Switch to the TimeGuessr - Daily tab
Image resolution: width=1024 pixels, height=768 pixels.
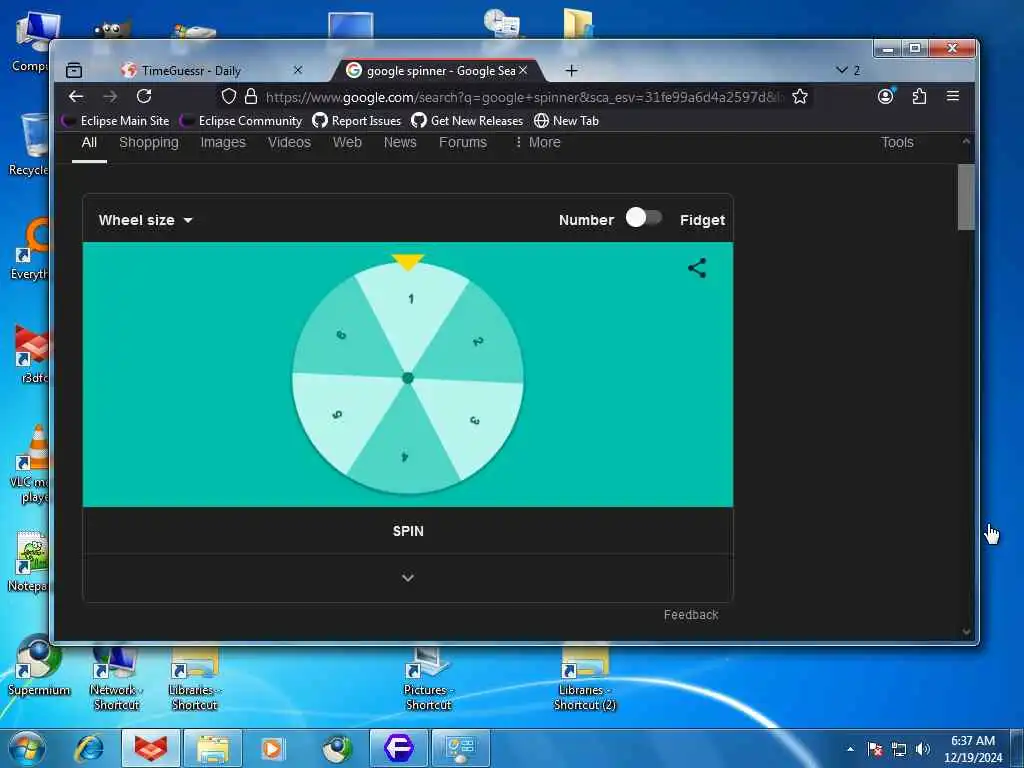[x=211, y=70]
